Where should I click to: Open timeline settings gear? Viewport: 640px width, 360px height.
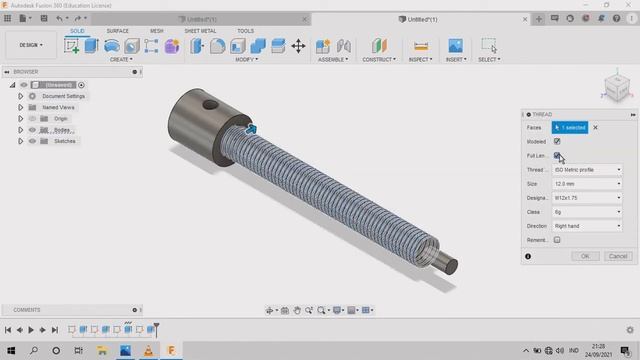[x=630, y=330]
